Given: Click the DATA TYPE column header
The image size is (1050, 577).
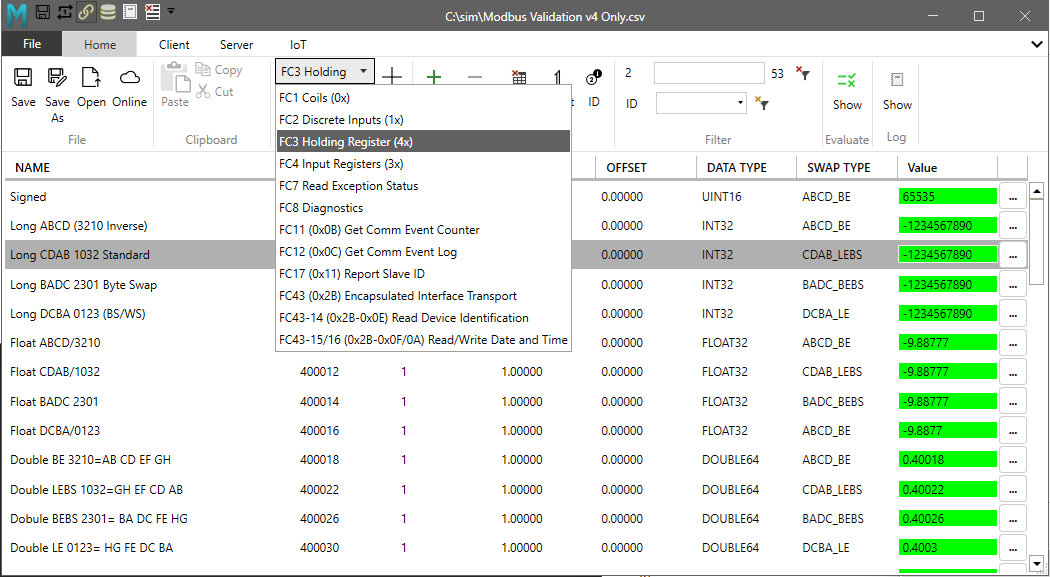Looking at the screenshot, I should coord(737,167).
